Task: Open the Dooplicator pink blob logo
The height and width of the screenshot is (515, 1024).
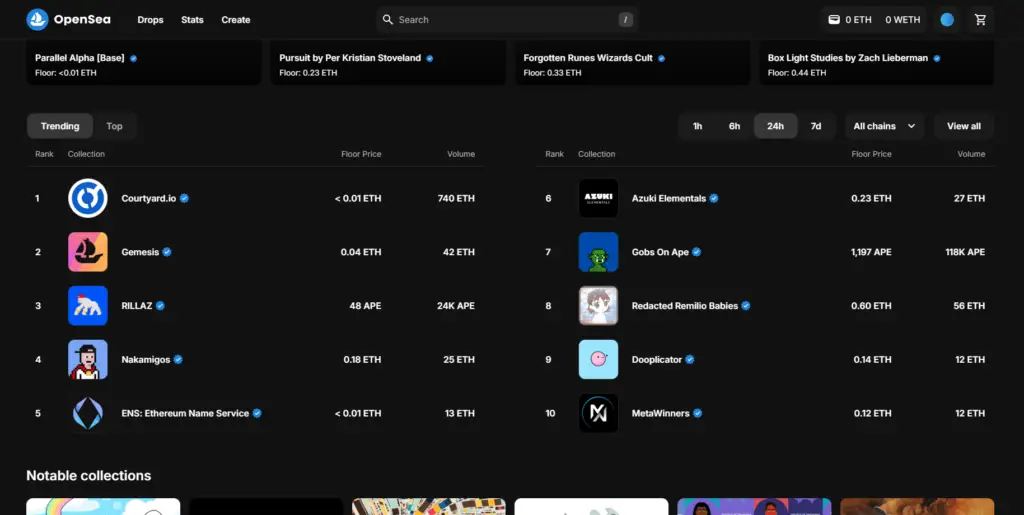Action: [x=598, y=360]
